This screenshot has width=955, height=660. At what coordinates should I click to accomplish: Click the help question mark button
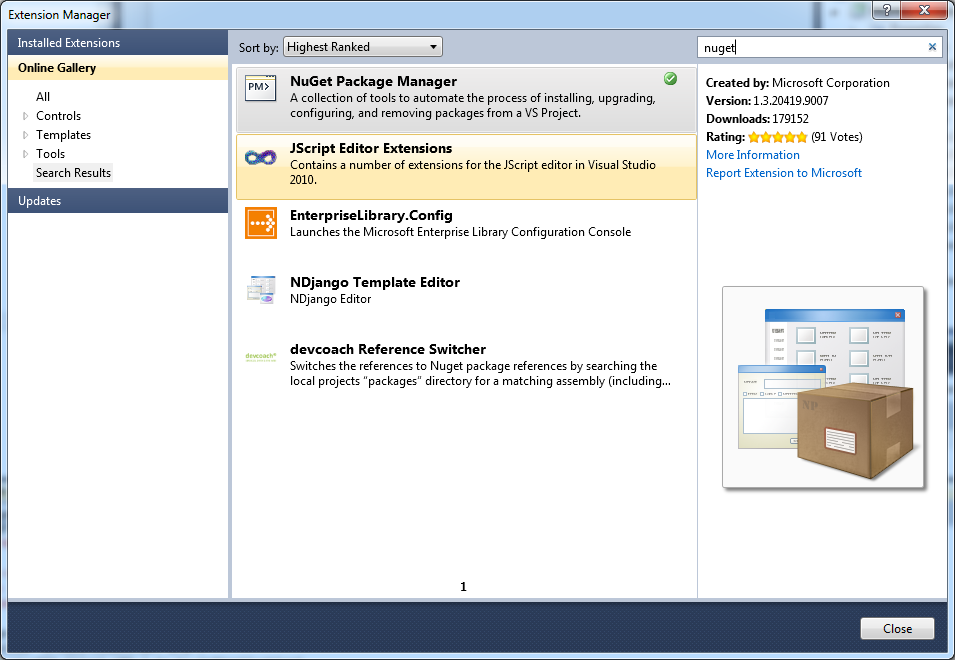click(887, 10)
